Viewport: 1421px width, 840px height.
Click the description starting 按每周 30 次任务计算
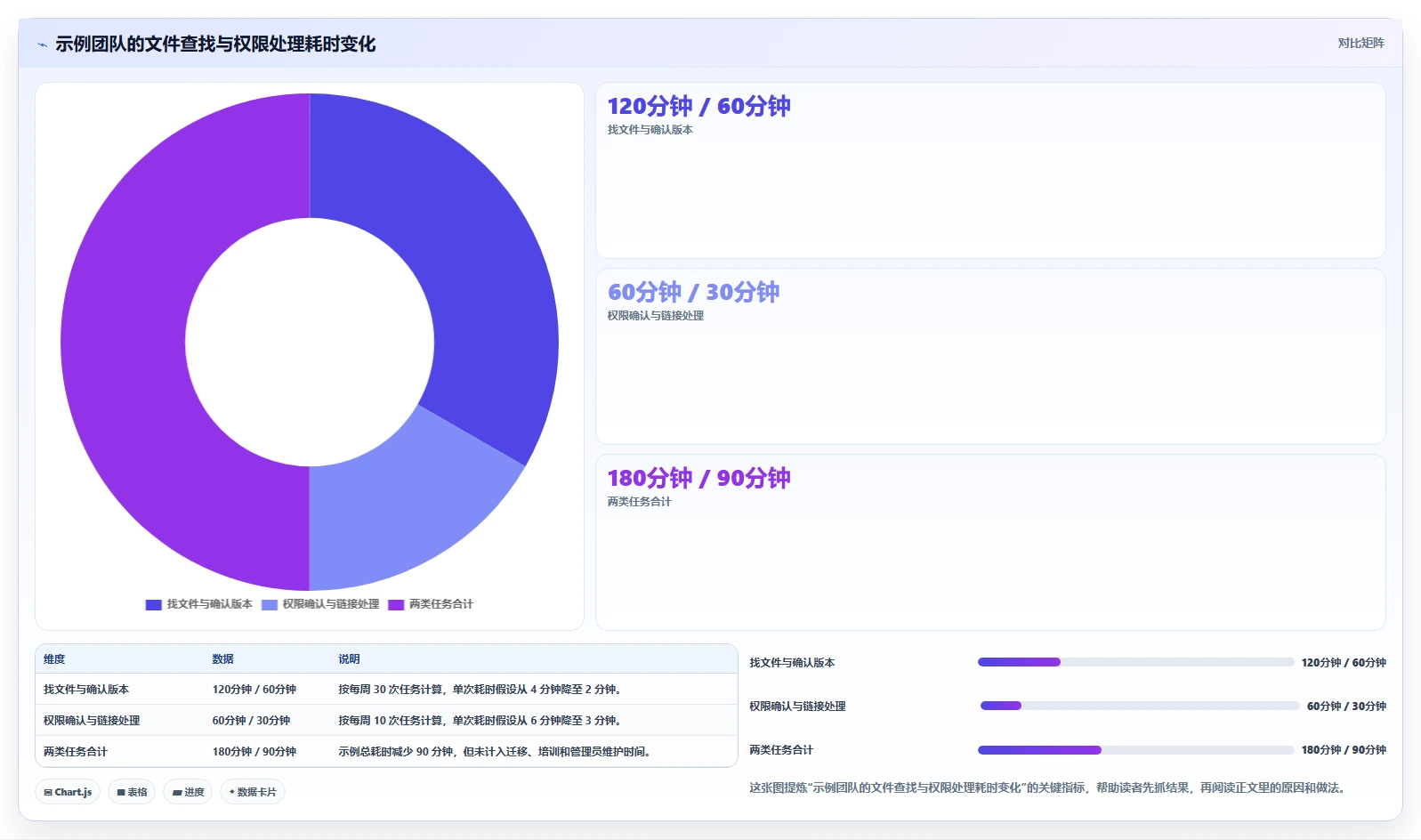pyautogui.click(x=480, y=690)
